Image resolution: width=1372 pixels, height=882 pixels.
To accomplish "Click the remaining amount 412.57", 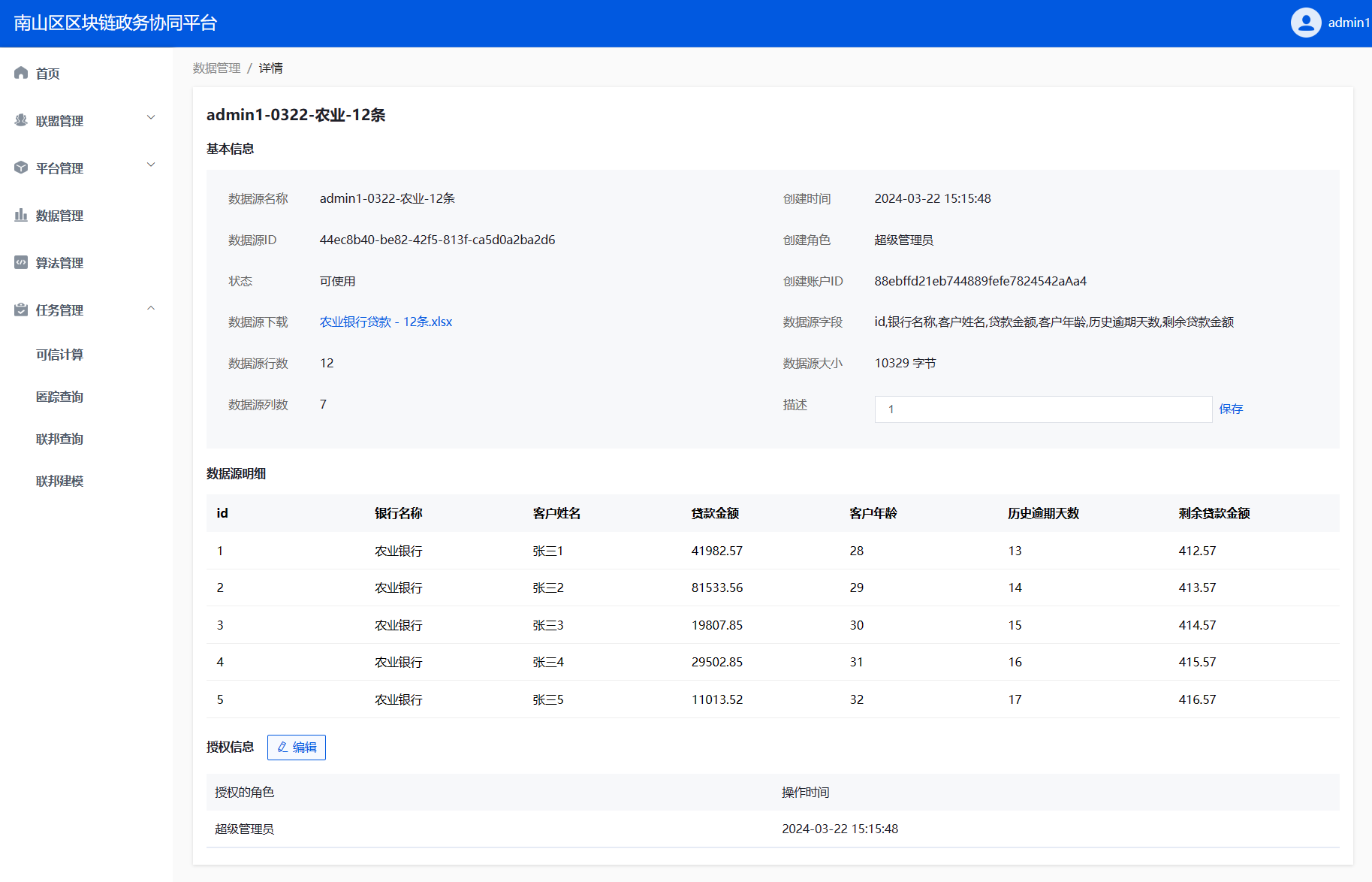I will pos(1197,551).
